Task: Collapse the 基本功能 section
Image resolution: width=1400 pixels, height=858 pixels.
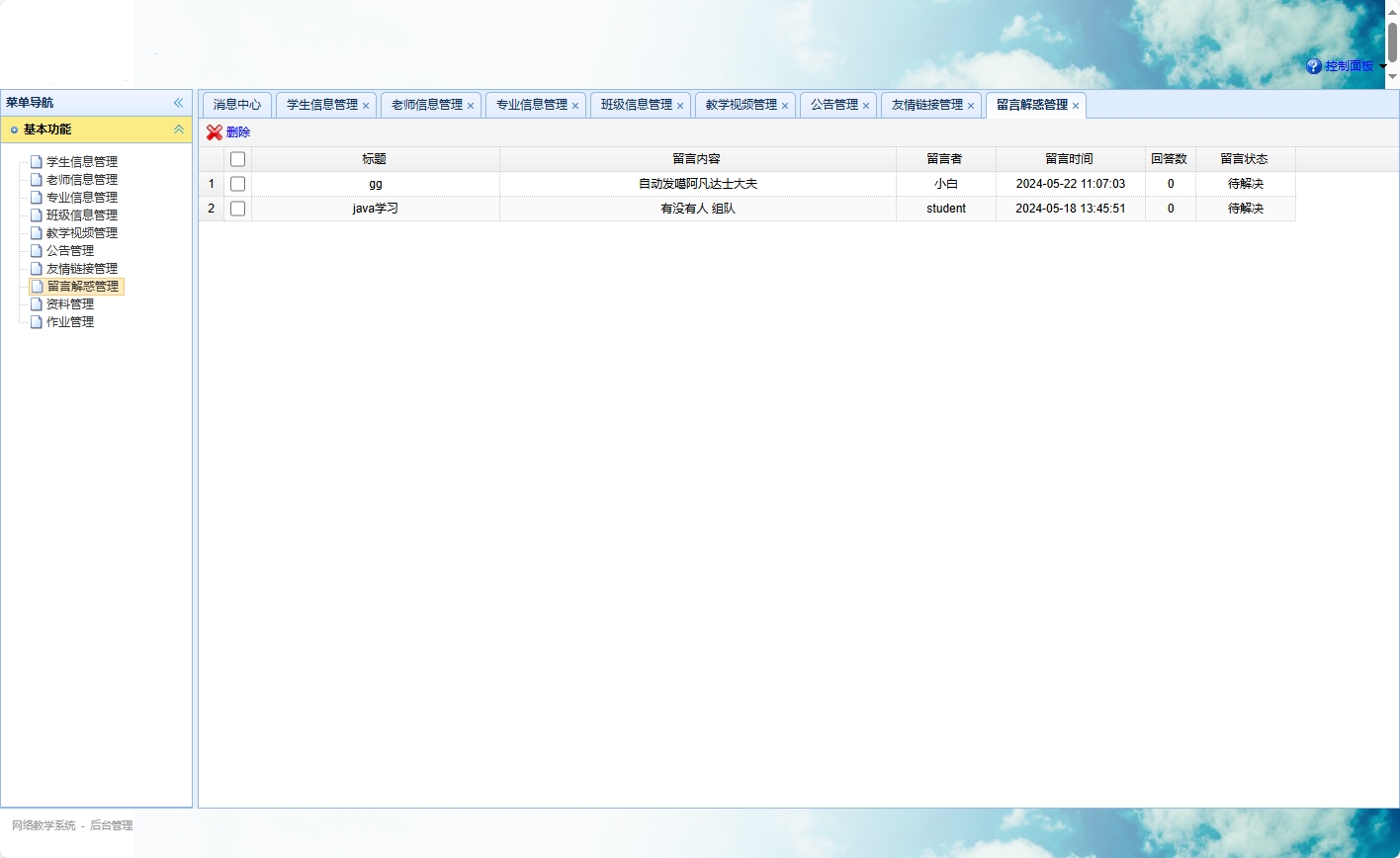Action: [x=179, y=129]
